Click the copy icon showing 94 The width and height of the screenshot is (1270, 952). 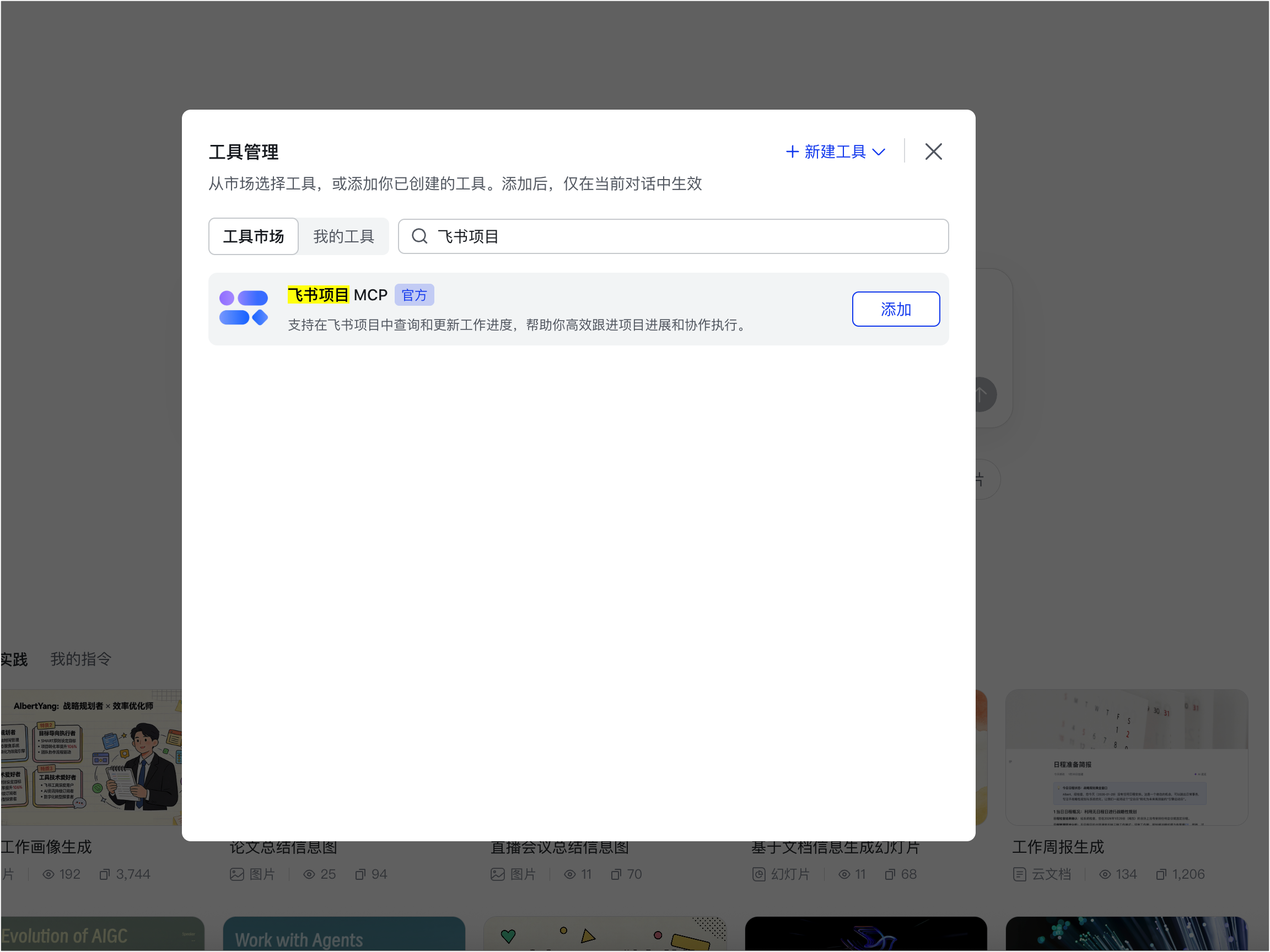pyautogui.click(x=360, y=874)
